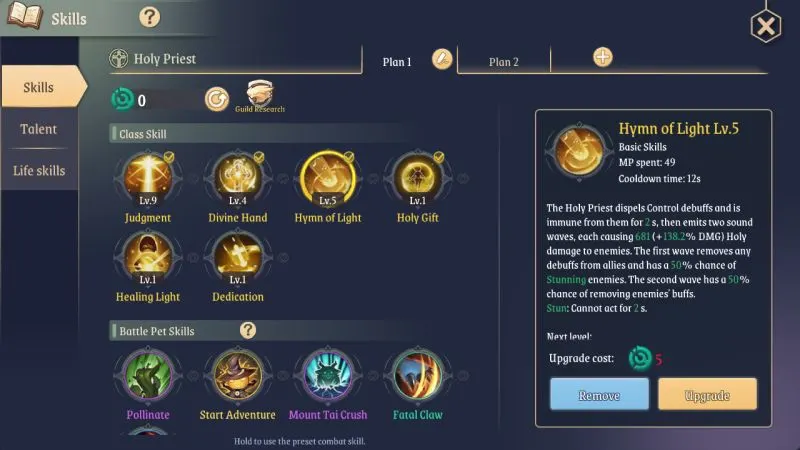
Task: Select the Judgment skill icon
Action: tap(148, 178)
